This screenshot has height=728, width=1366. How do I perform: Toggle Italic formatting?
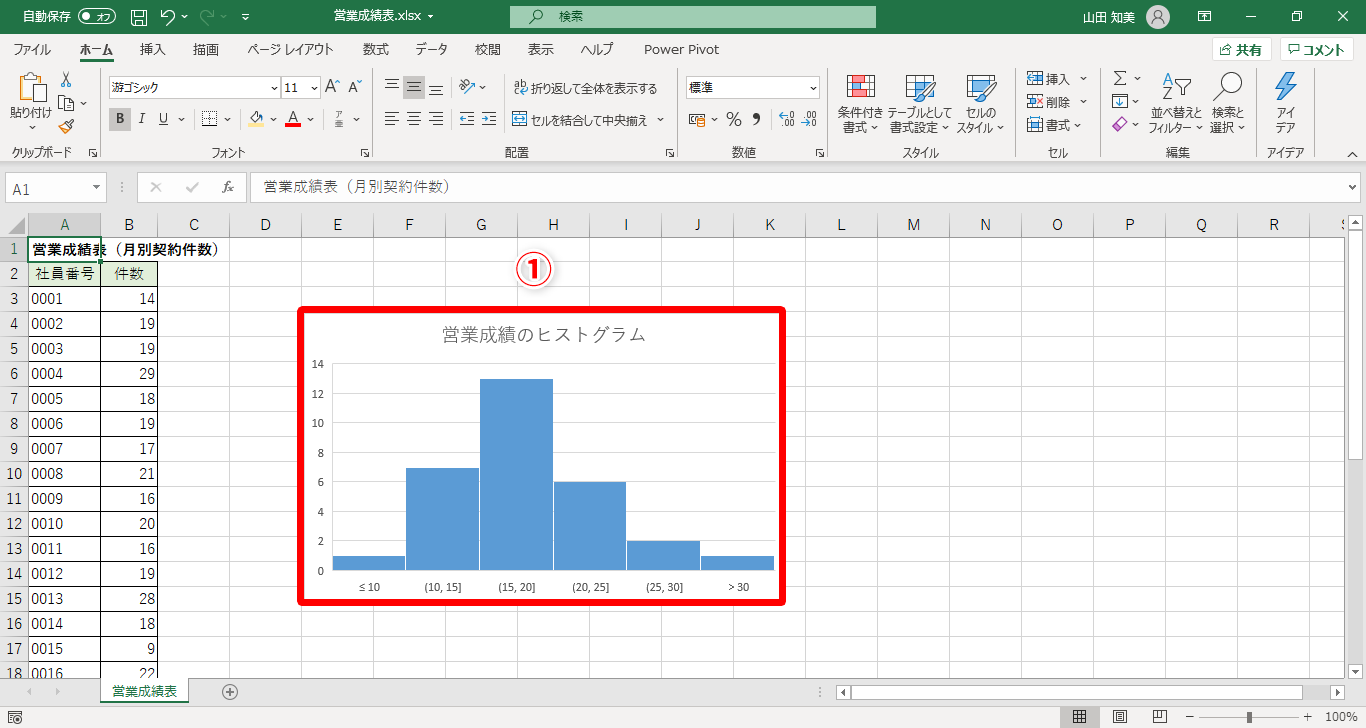(141, 119)
